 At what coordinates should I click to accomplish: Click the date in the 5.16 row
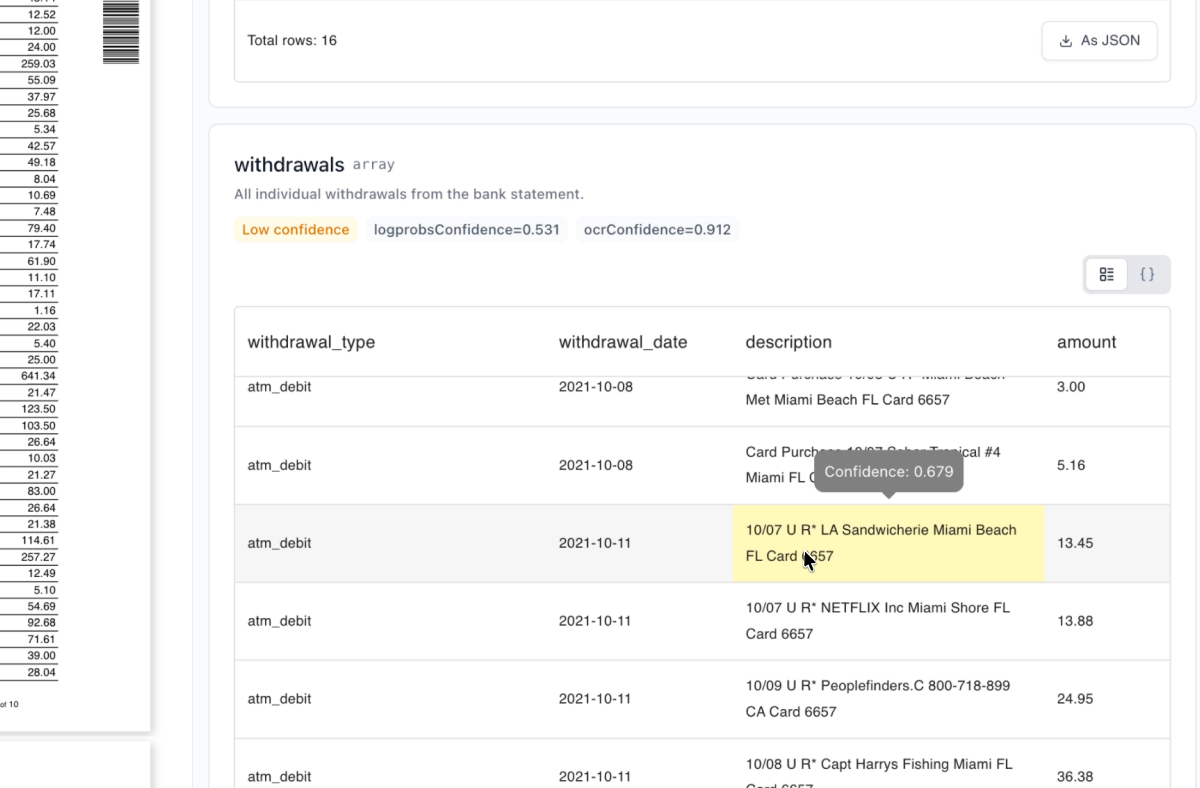pos(595,465)
